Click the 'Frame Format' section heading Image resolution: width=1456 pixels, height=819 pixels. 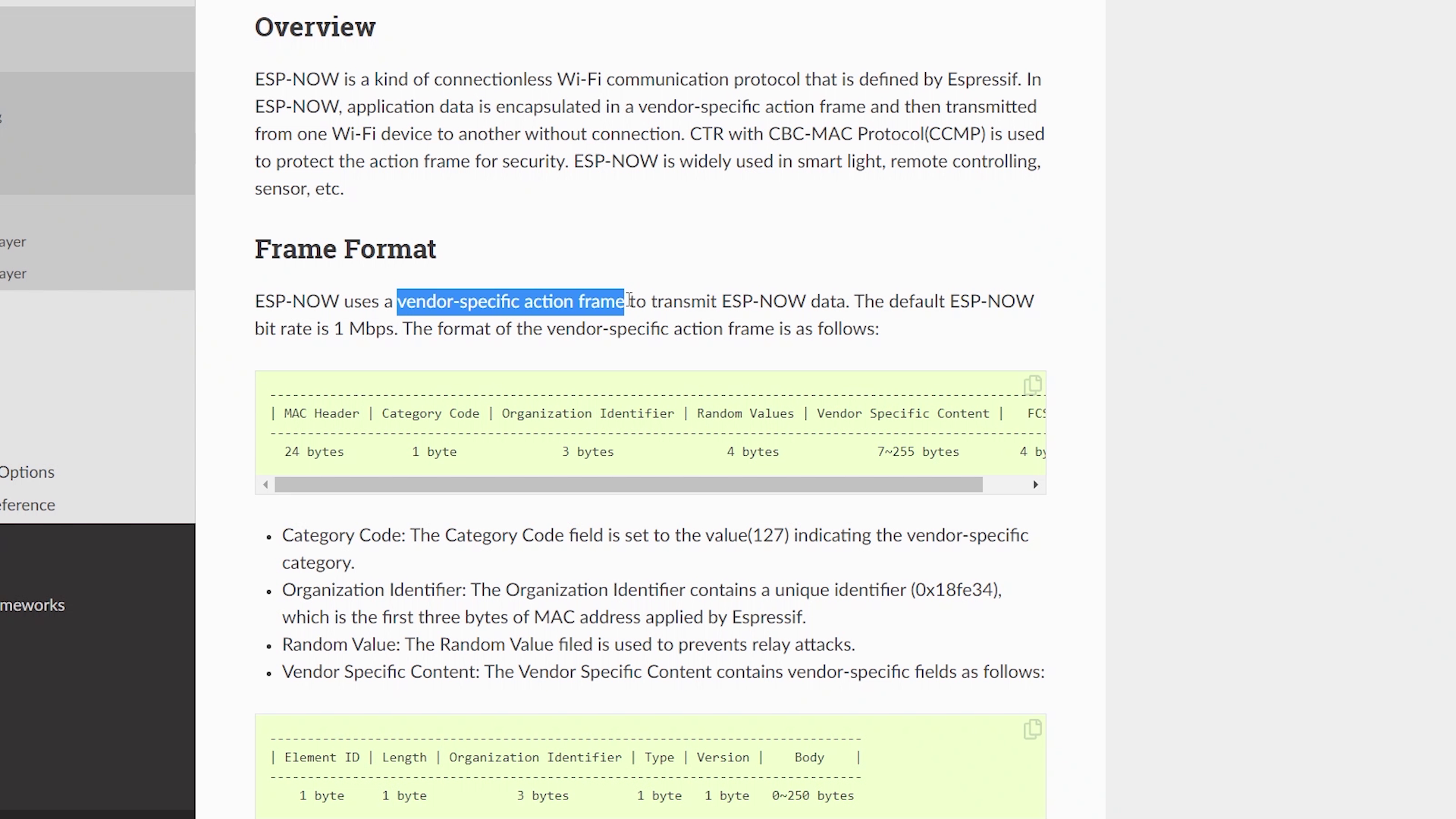[x=345, y=249]
